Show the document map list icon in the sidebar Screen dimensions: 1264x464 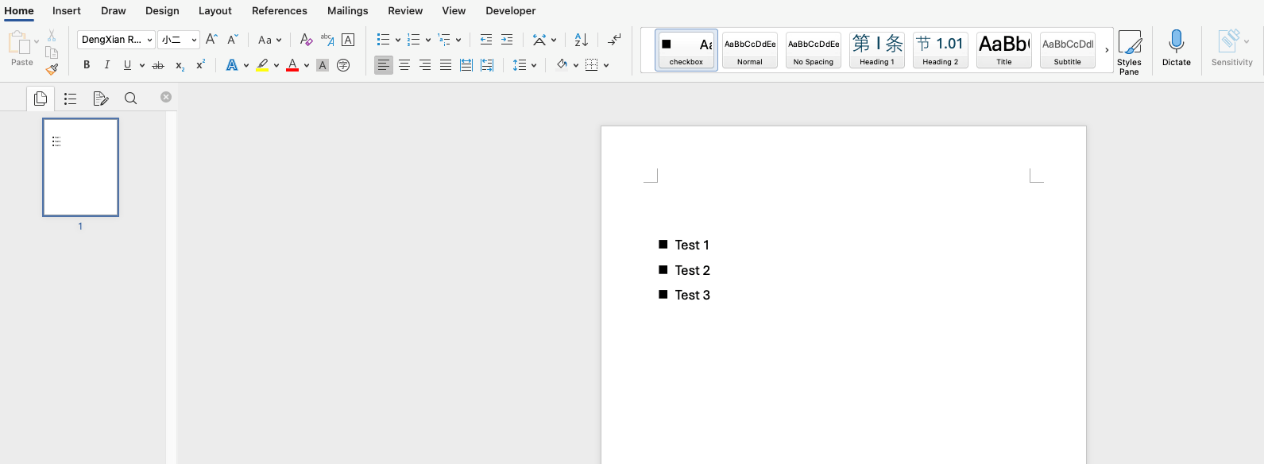point(70,98)
